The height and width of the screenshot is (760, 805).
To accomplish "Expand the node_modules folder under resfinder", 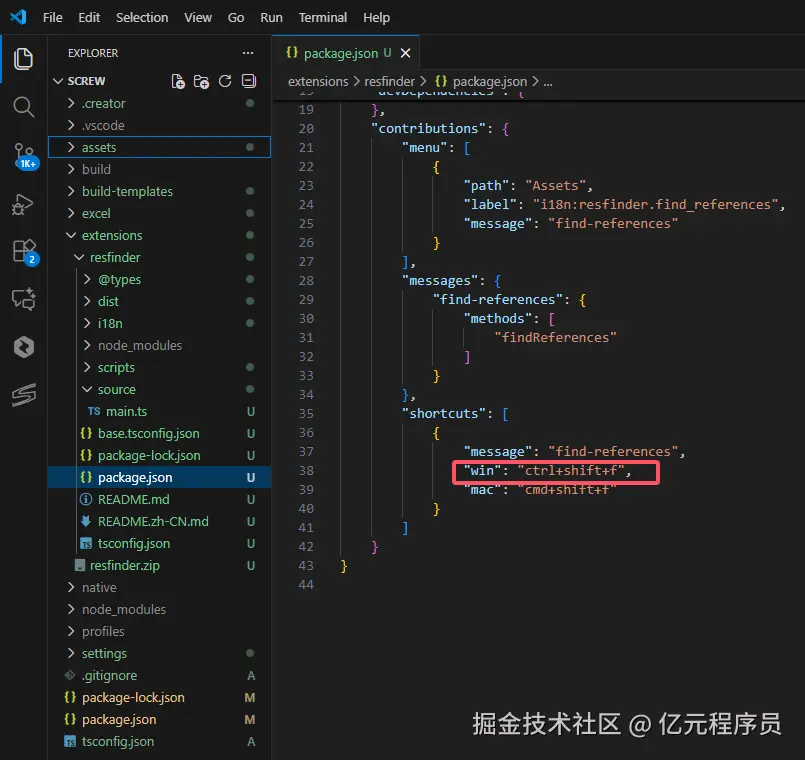I will (139, 345).
